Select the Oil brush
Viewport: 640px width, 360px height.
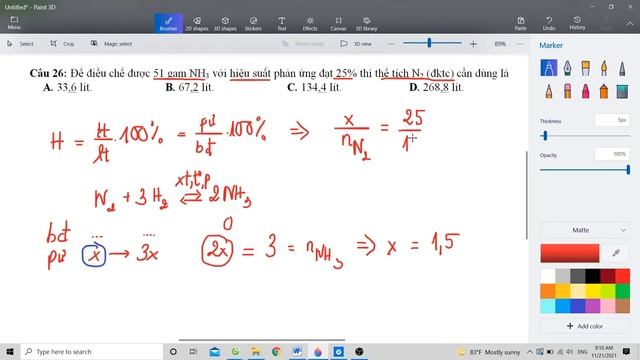point(585,68)
